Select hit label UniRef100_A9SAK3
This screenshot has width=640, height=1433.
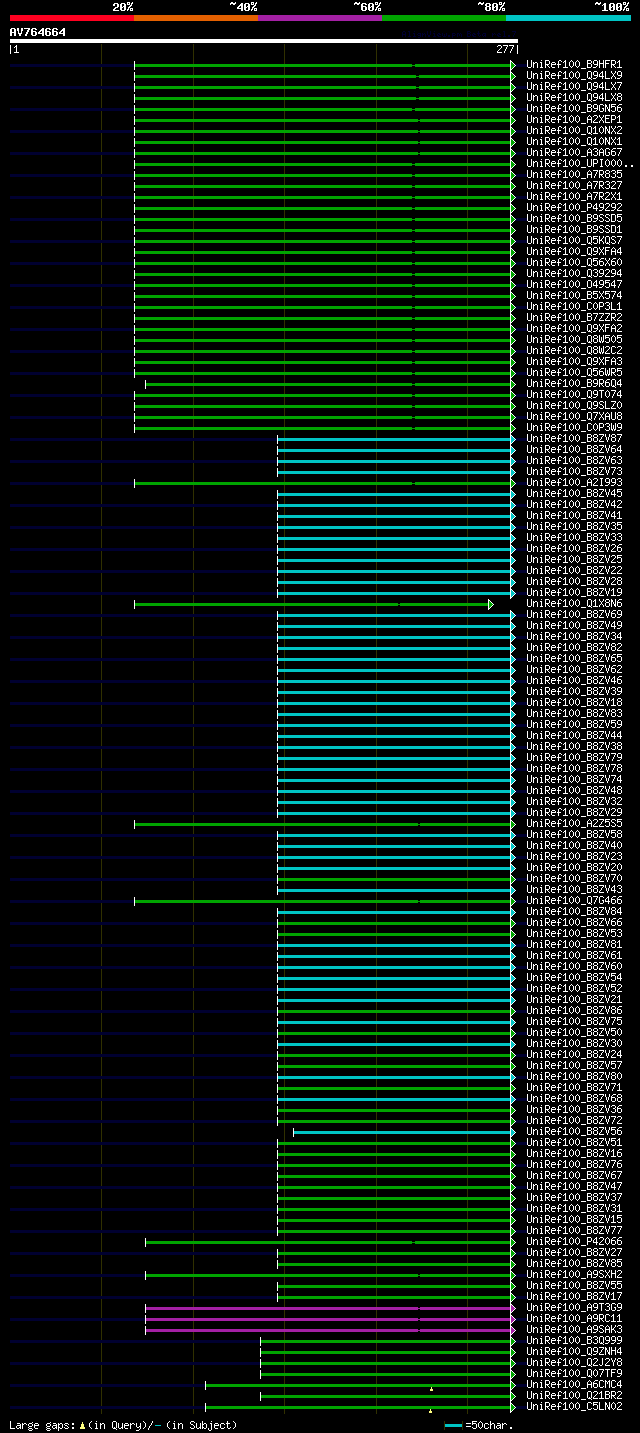point(574,1330)
